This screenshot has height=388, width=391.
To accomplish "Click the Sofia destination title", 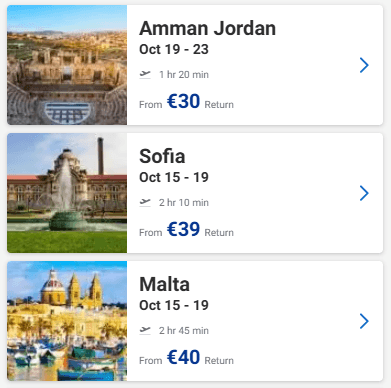I will (x=162, y=156).
